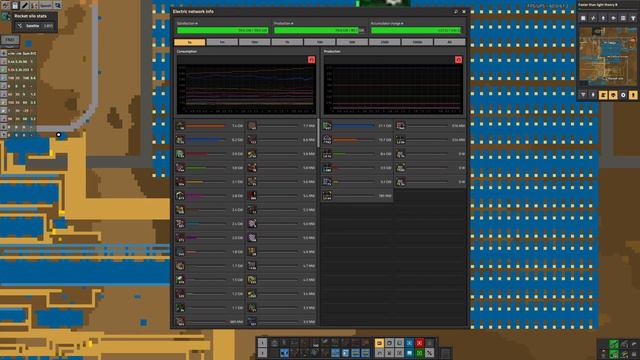
Task: Select the 1h time span tab
Action: point(287,42)
